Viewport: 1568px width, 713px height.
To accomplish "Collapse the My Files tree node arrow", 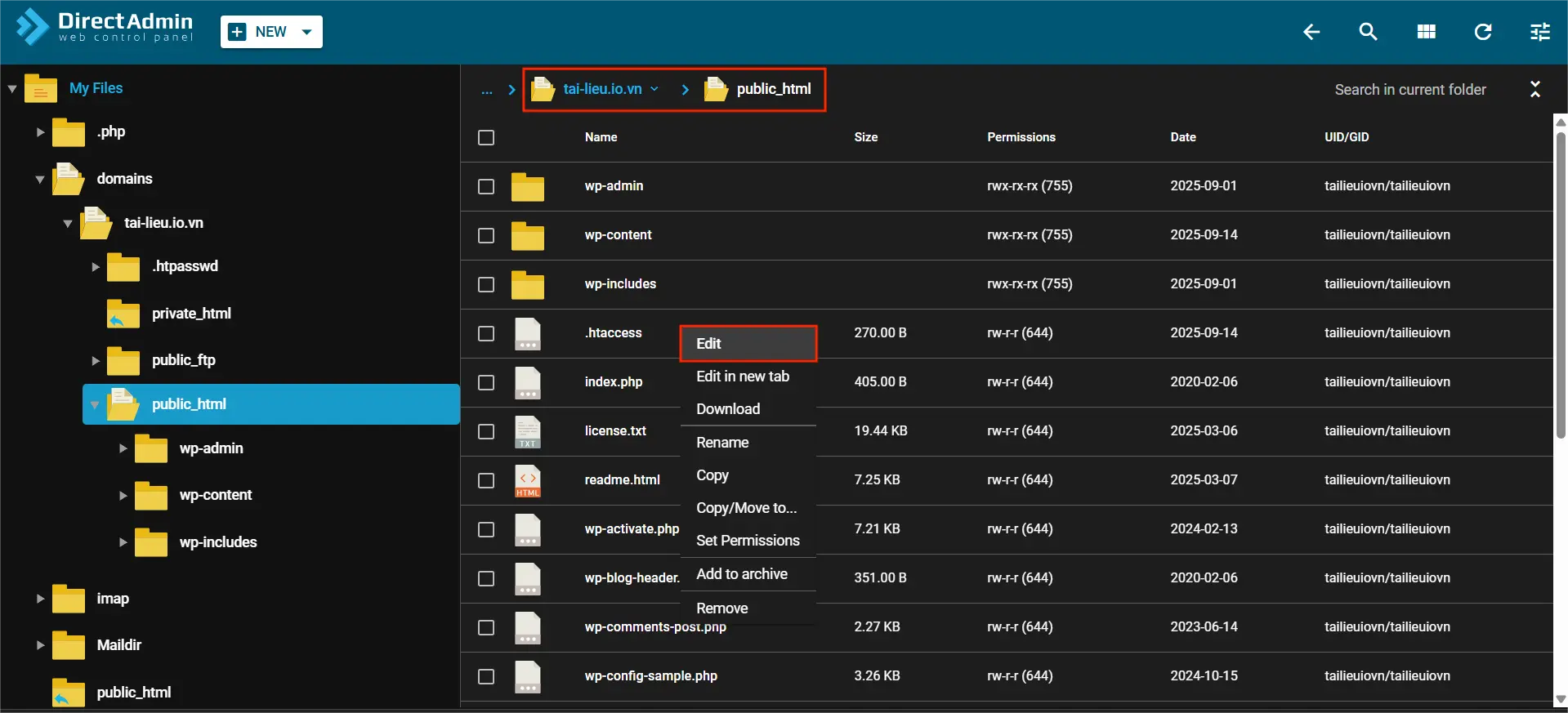I will (x=12, y=88).
